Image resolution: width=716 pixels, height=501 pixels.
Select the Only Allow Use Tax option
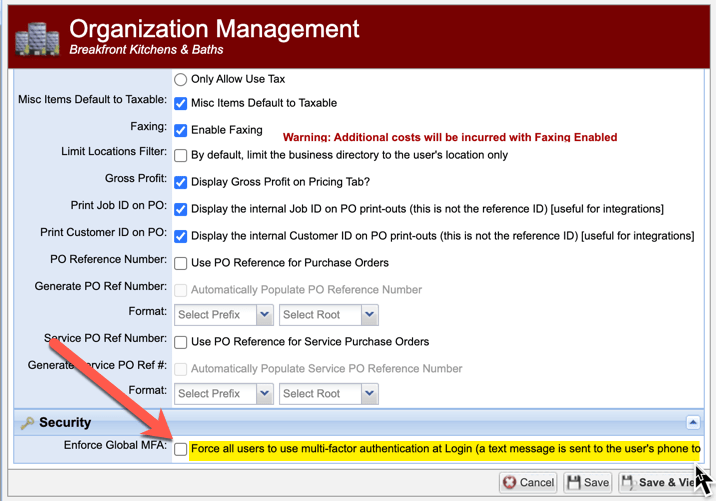pos(180,79)
